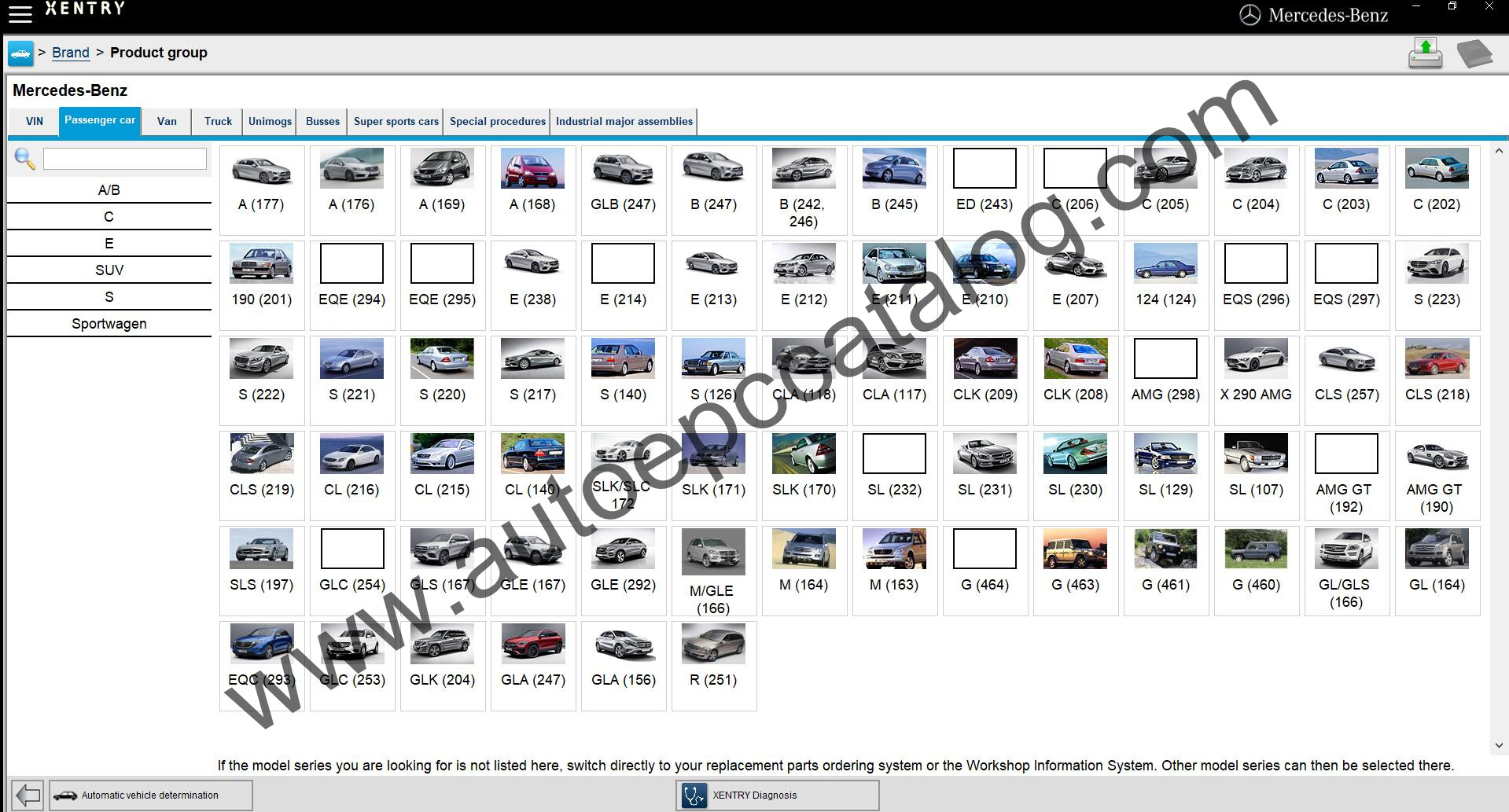Filter by SUV category
The width and height of the screenshot is (1509, 812).
(x=109, y=270)
